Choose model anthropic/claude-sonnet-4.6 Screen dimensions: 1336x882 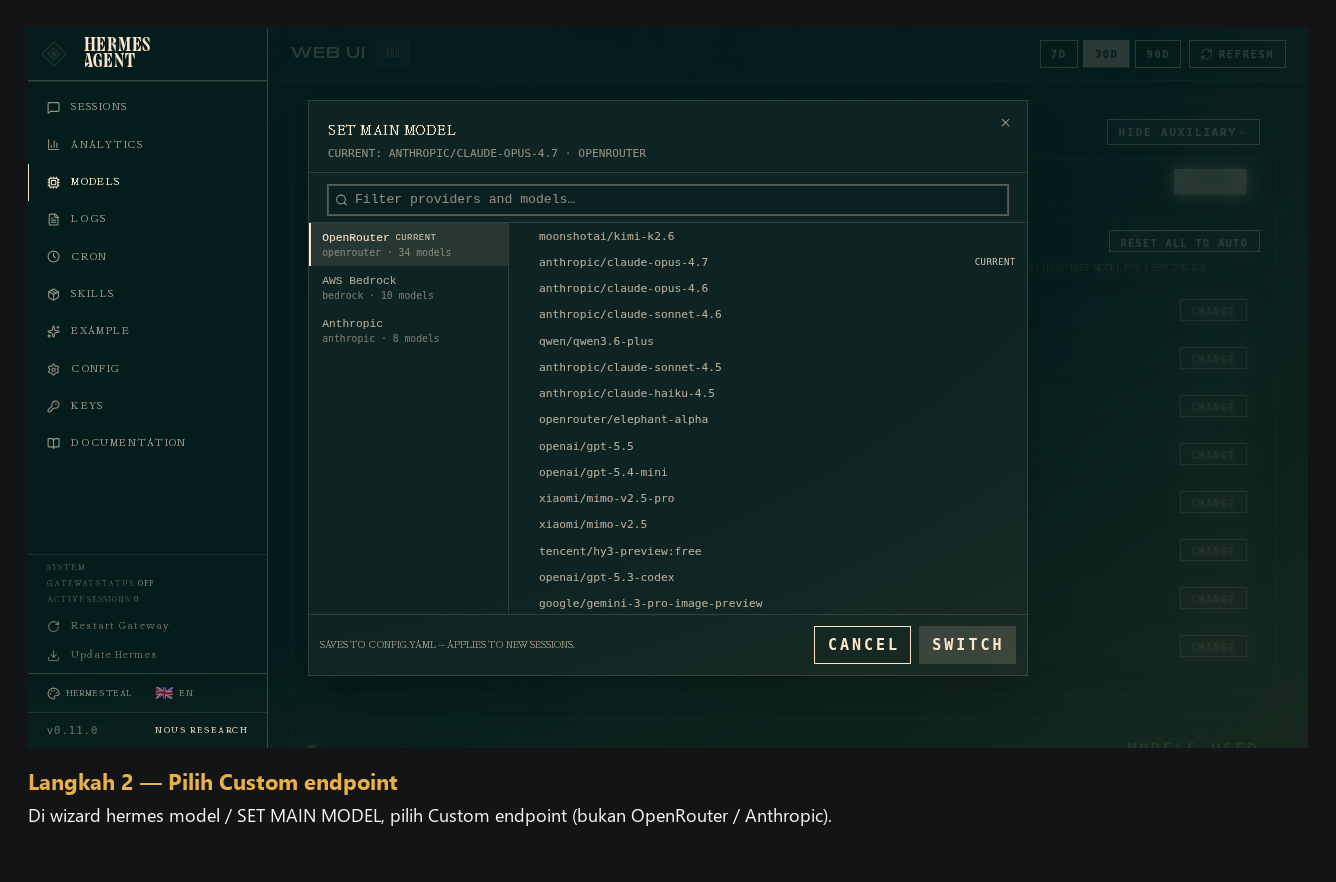point(768,315)
